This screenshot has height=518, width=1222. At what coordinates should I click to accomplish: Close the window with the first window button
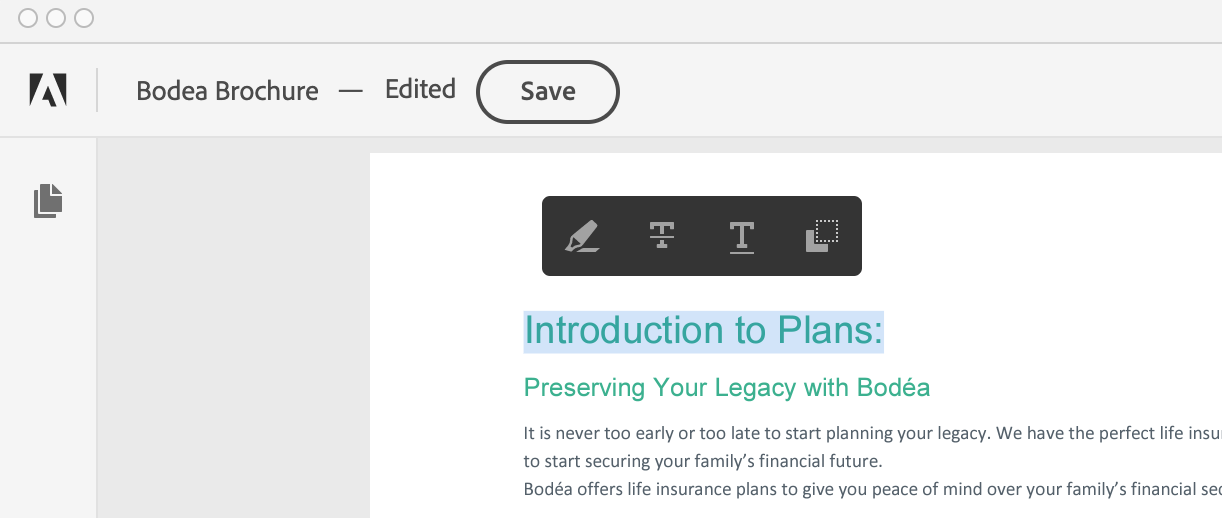click(28, 18)
